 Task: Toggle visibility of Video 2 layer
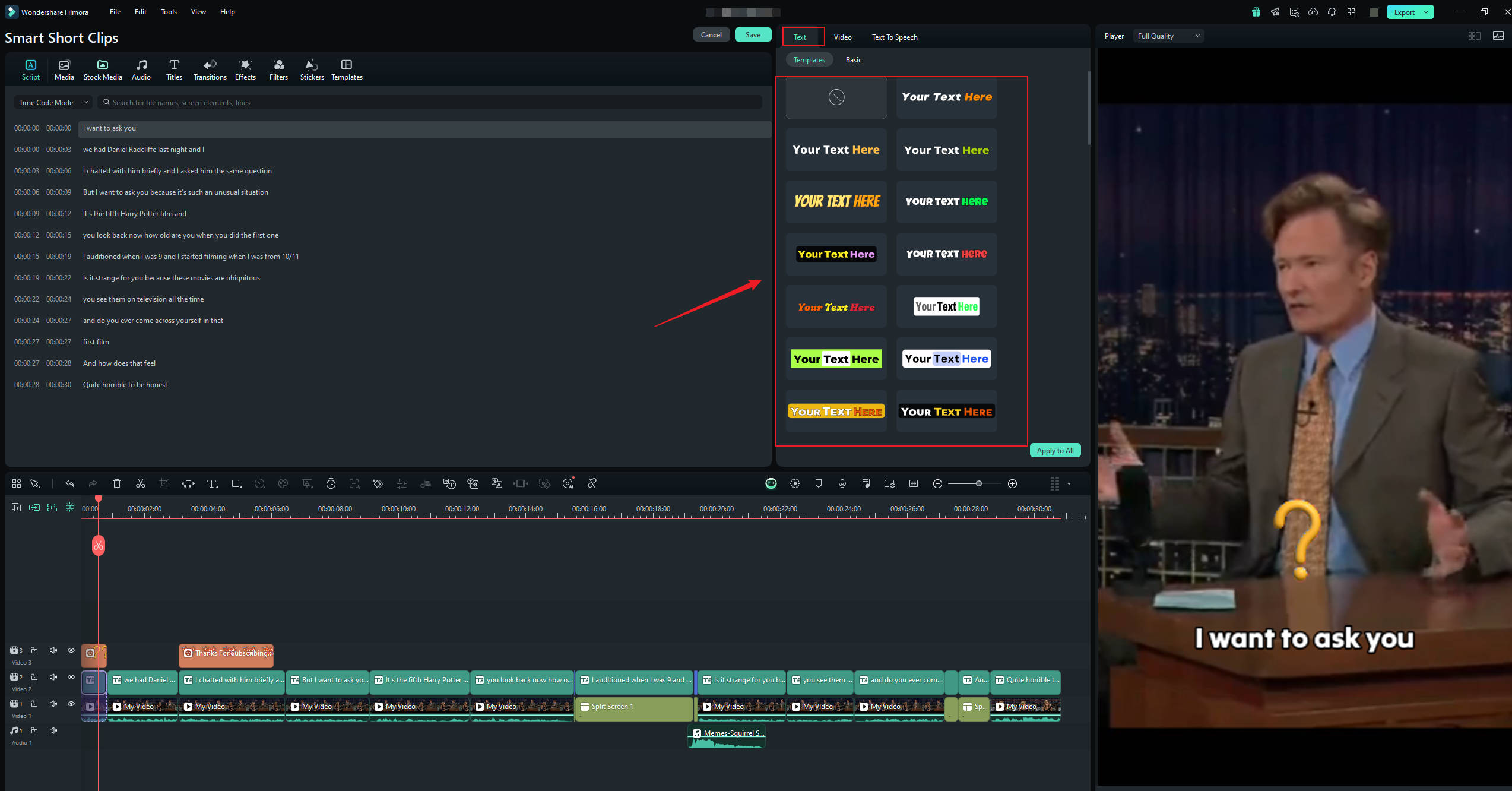tap(71, 677)
